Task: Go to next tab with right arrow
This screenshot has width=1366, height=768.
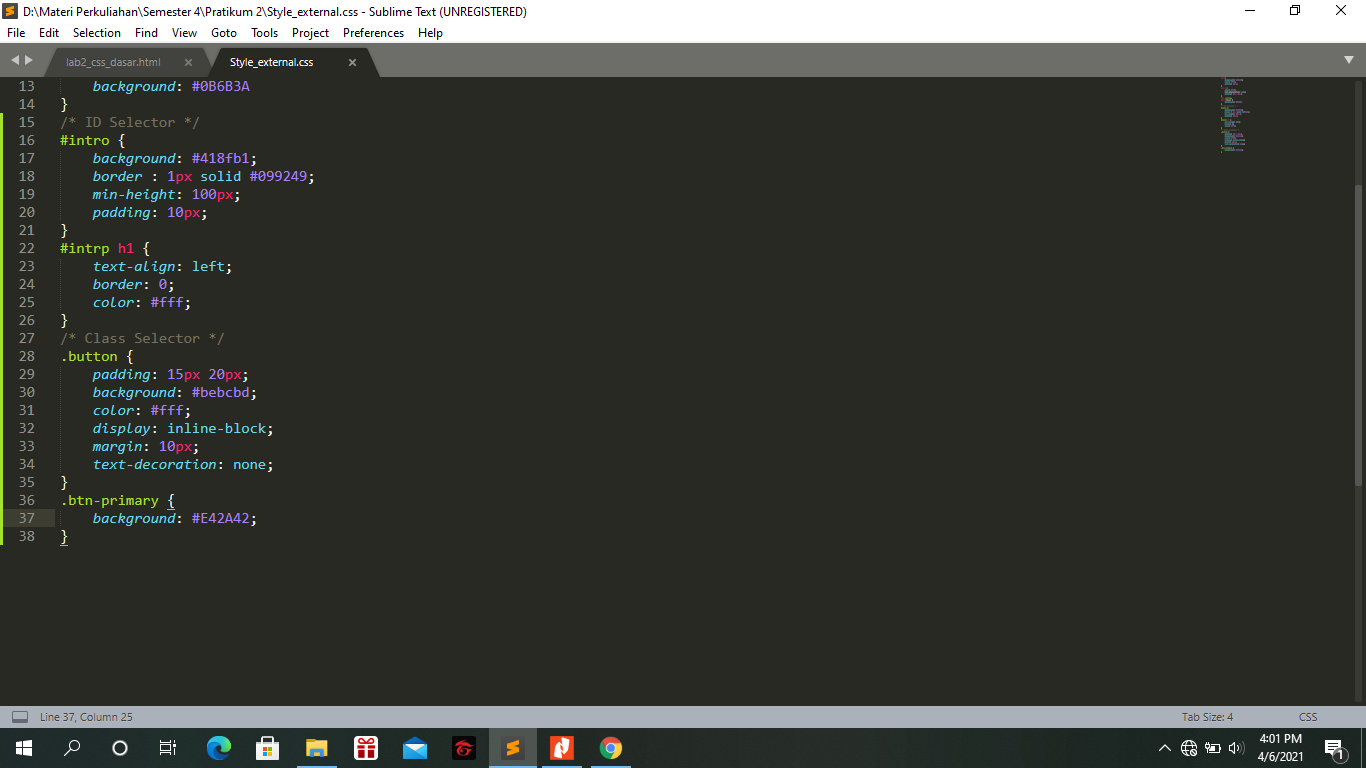Action: point(29,61)
